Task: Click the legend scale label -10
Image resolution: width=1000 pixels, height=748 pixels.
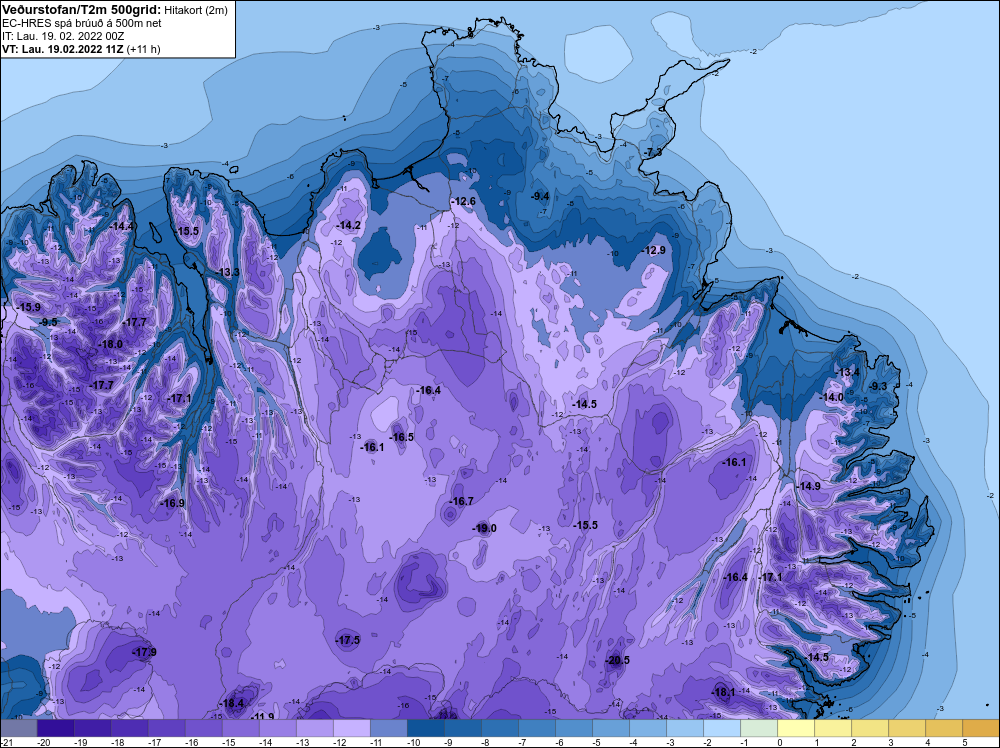Action: pyautogui.click(x=413, y=742)
